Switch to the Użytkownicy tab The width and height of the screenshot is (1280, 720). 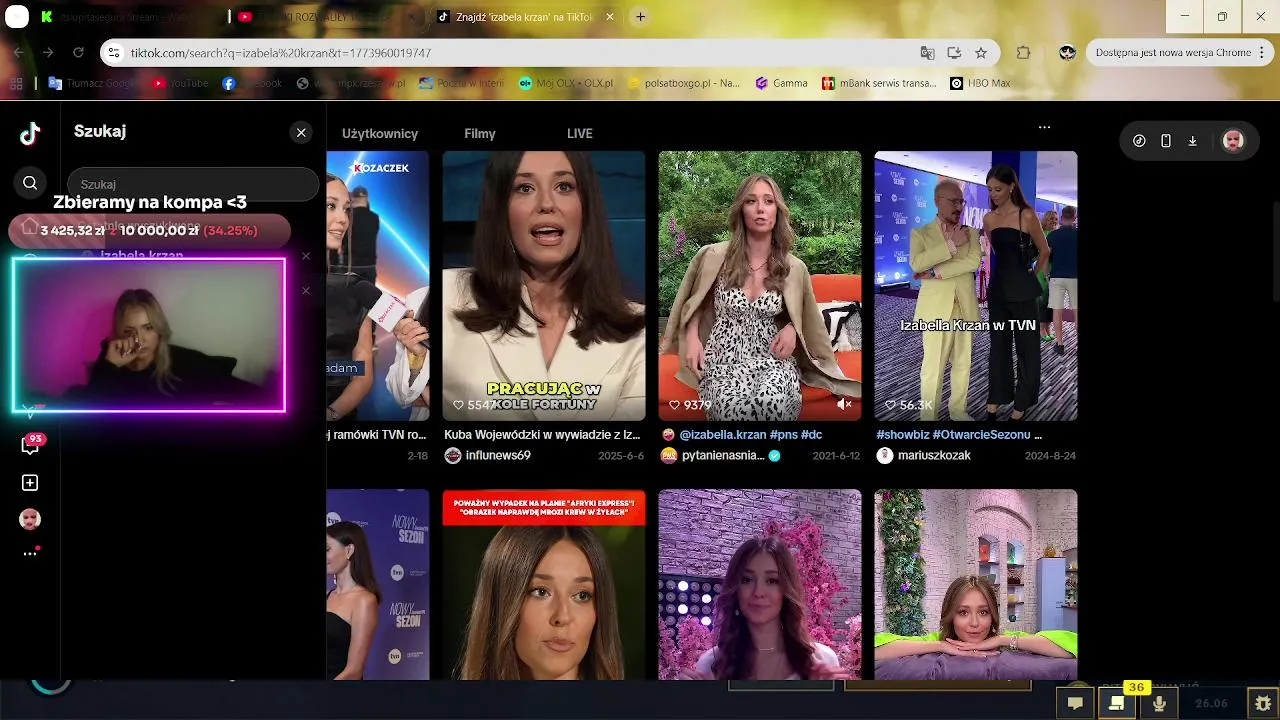pyautogui.click(x=380, y=133)
